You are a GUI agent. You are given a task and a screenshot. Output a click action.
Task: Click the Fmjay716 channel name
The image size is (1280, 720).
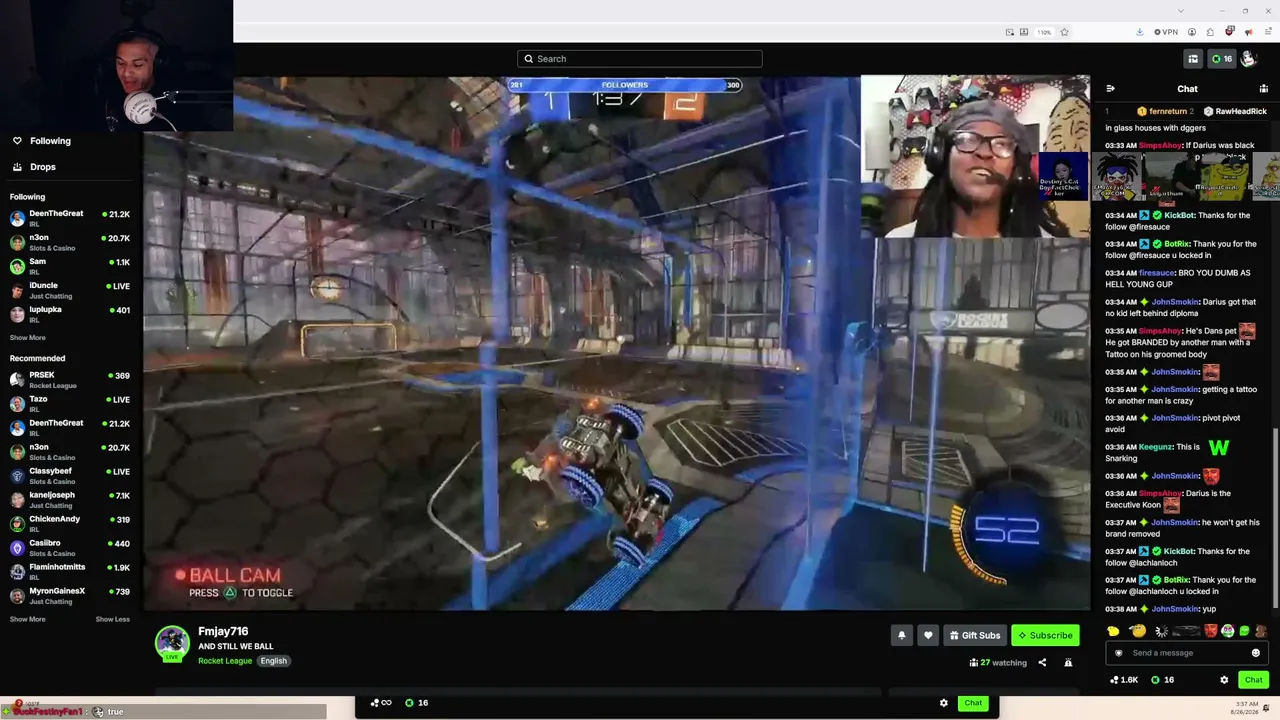coord(223,632)
